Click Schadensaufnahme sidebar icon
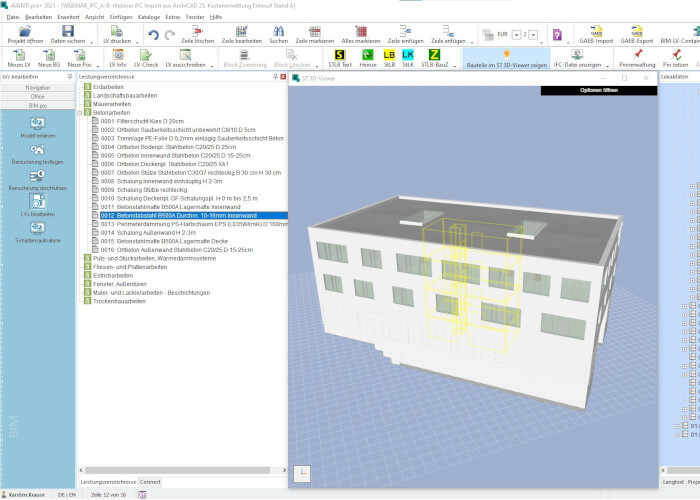 pos(38,228)
